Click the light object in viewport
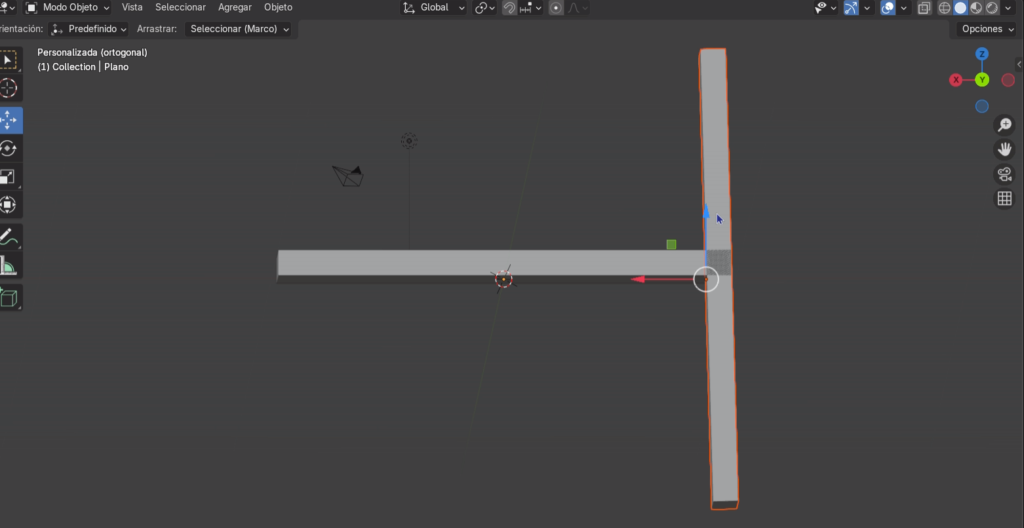The width and height of the screenshot is (1024, 528). click(409, 140)
